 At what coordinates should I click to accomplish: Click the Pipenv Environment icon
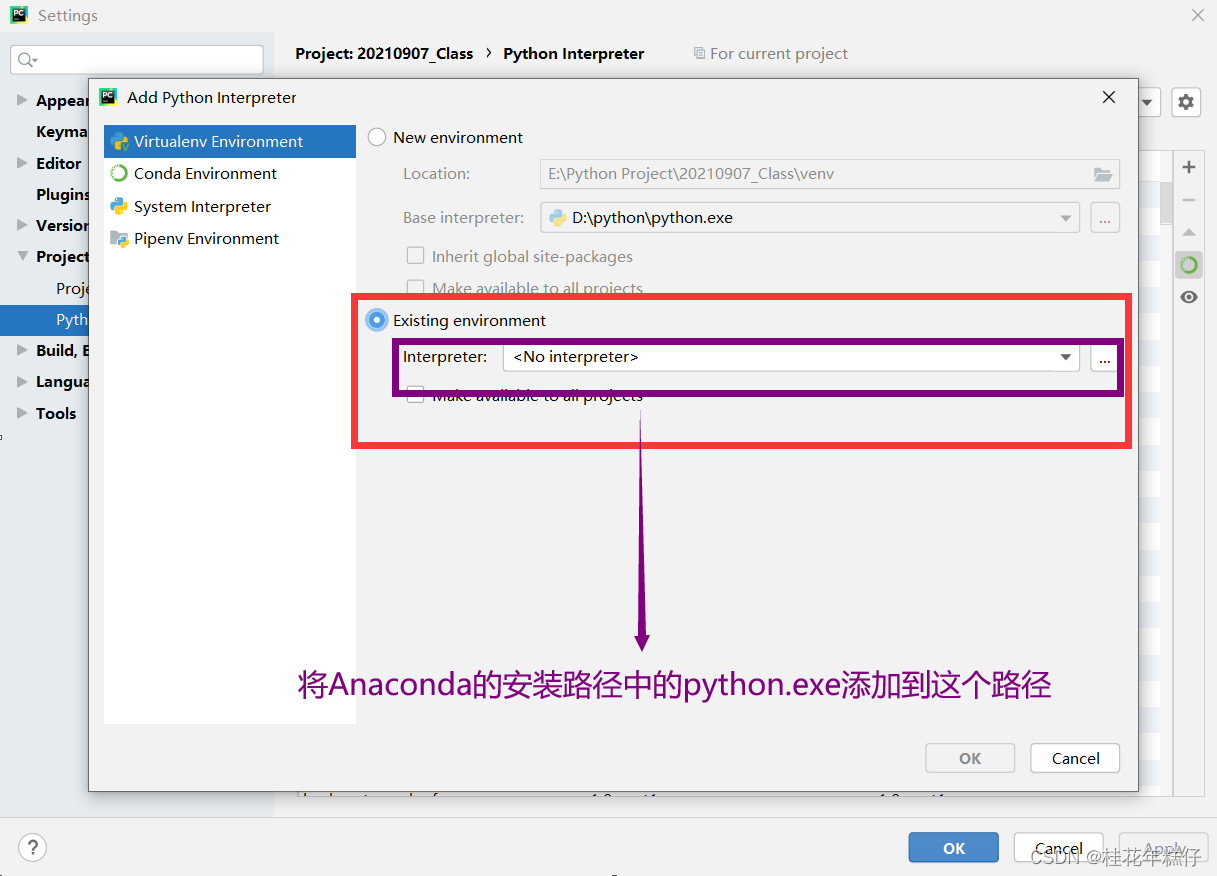pos(119,238)
